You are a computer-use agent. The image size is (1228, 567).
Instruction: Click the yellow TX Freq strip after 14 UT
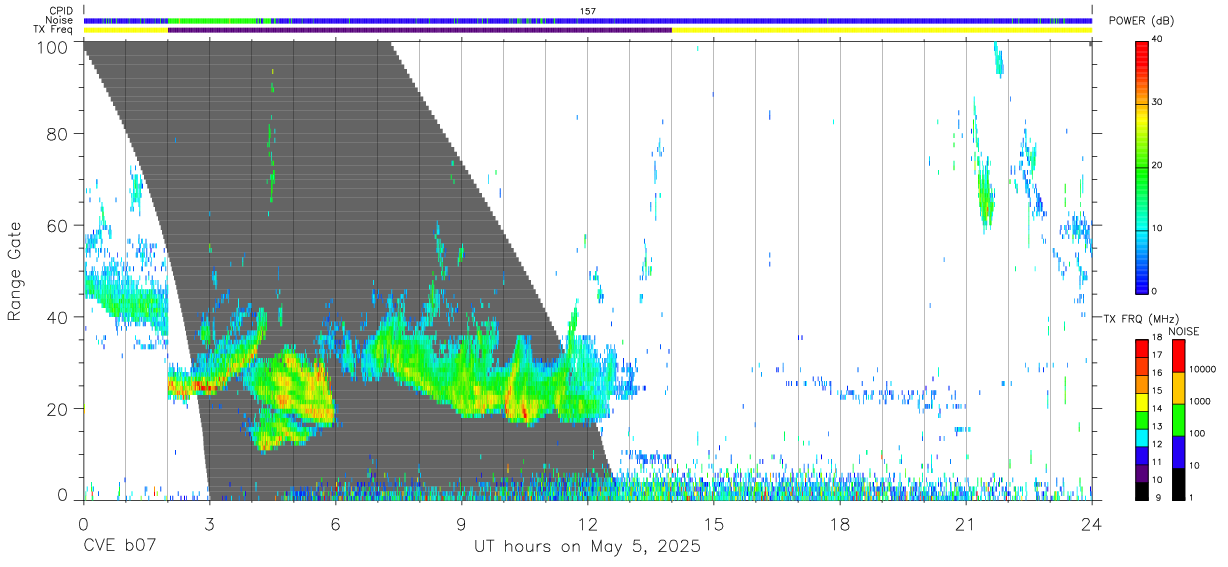coord(882,30)
